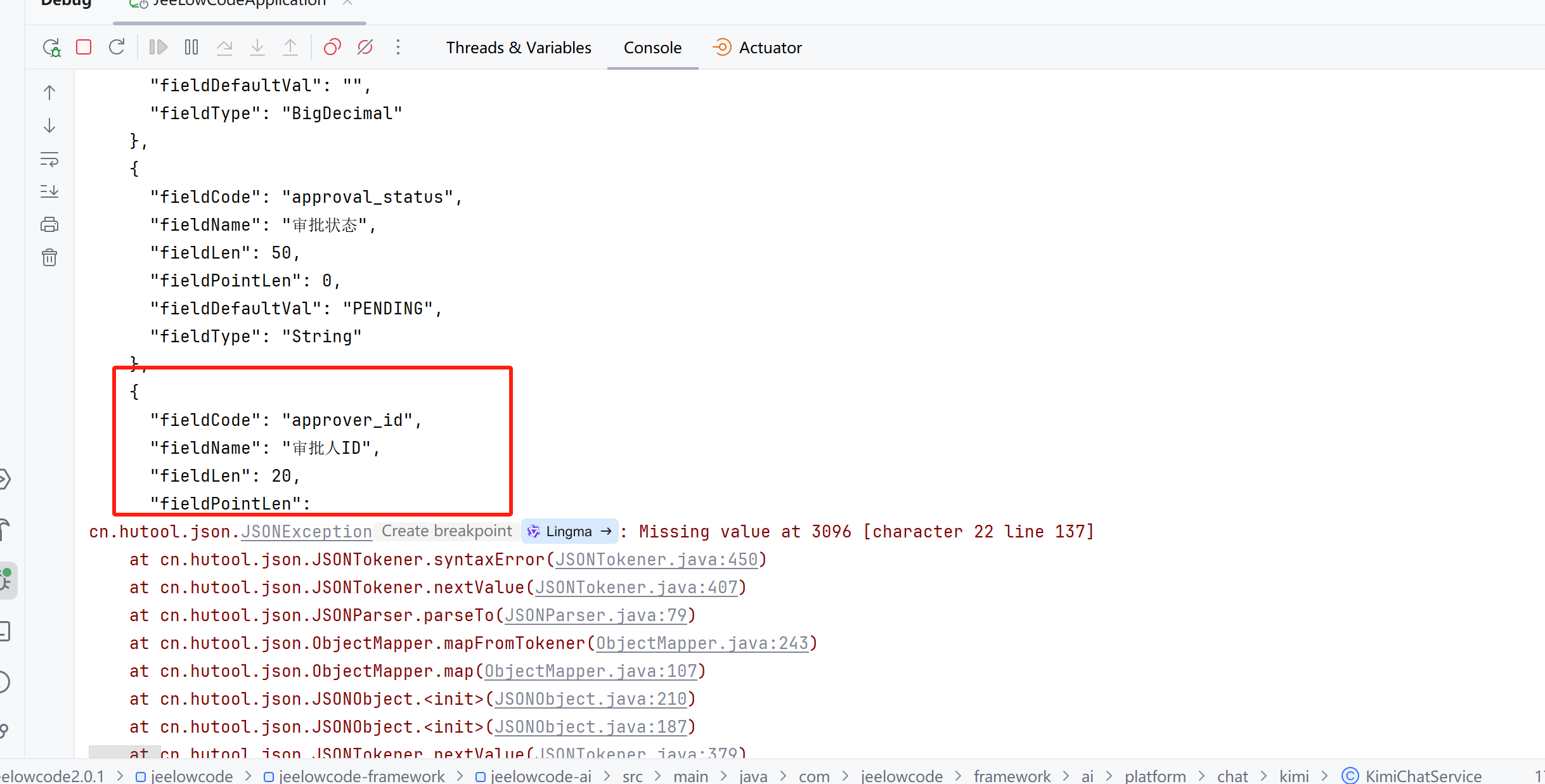
Task: Open JSONObject.java:210 link
Action: coord(590,699)
